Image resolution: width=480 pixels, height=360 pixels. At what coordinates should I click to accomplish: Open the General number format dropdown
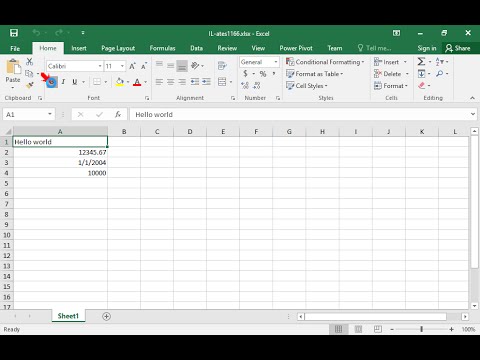pyautogui.click(x=276, y=62)
